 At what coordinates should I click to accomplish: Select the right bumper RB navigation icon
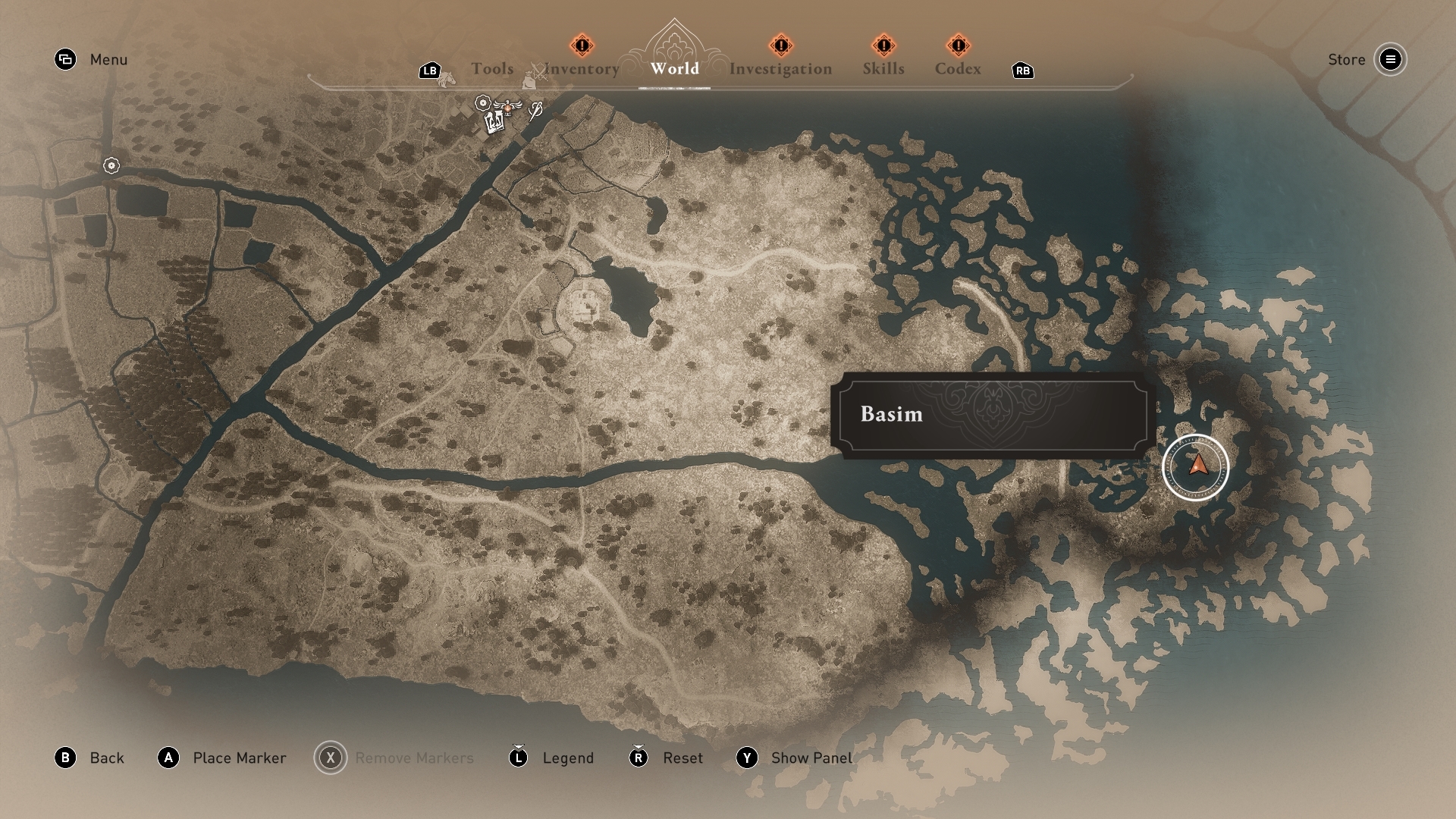[x=1022, y=69]
